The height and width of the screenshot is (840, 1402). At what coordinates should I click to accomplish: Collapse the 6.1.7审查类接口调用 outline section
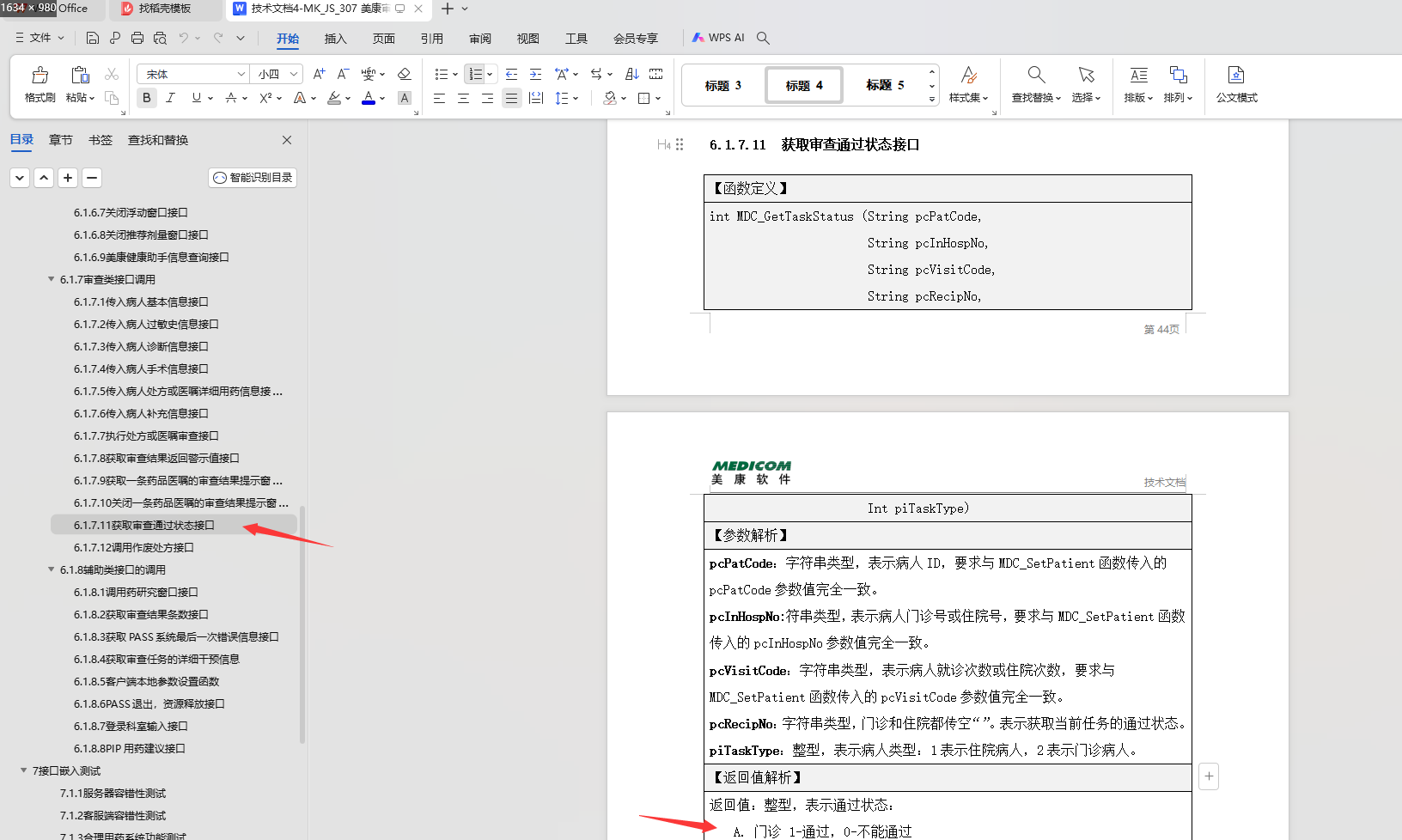[x=52, y=279]
